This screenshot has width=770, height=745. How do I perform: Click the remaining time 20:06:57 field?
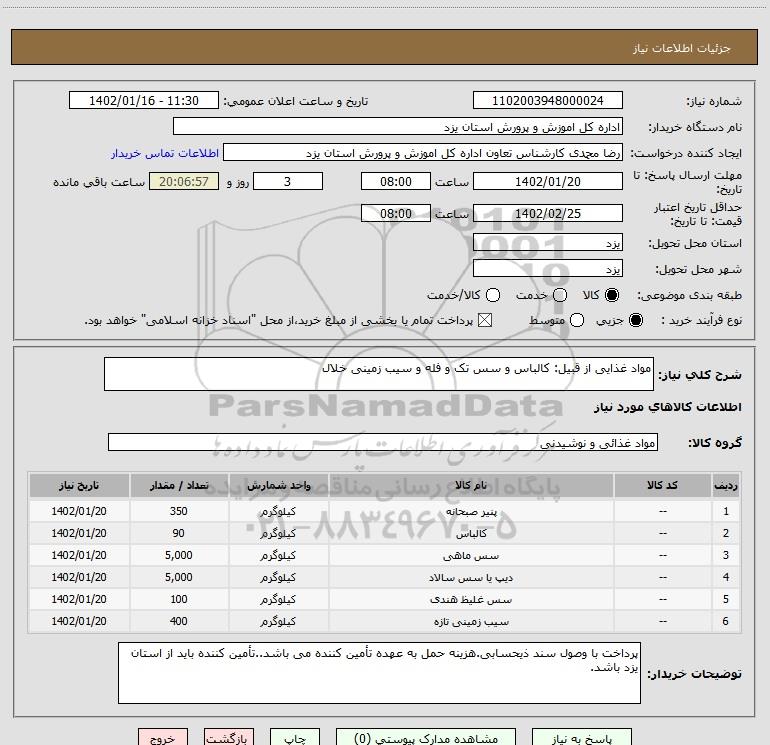(x=184, y=181)
